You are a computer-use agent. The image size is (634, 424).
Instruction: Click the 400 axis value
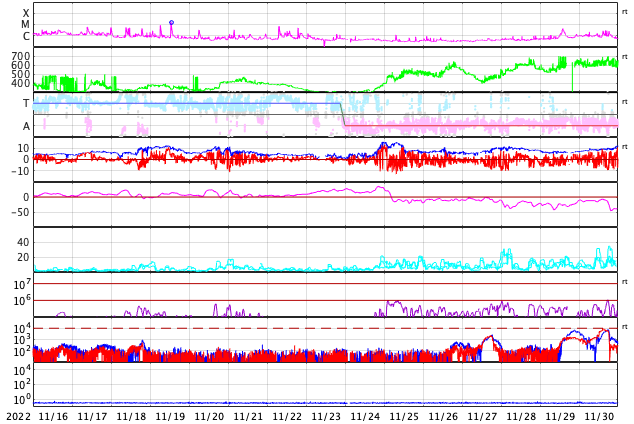(x=21, y=83)
